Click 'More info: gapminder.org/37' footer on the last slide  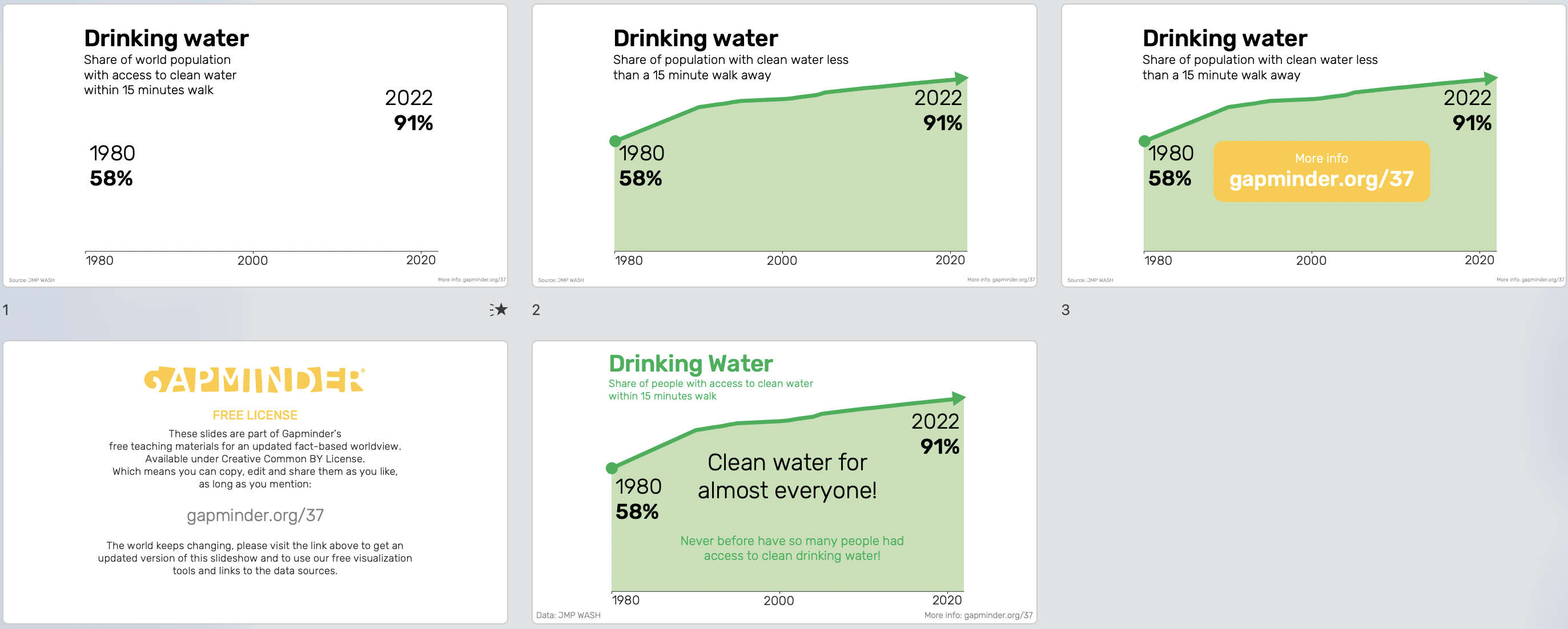pyautogui.click(x=978, y=615)
